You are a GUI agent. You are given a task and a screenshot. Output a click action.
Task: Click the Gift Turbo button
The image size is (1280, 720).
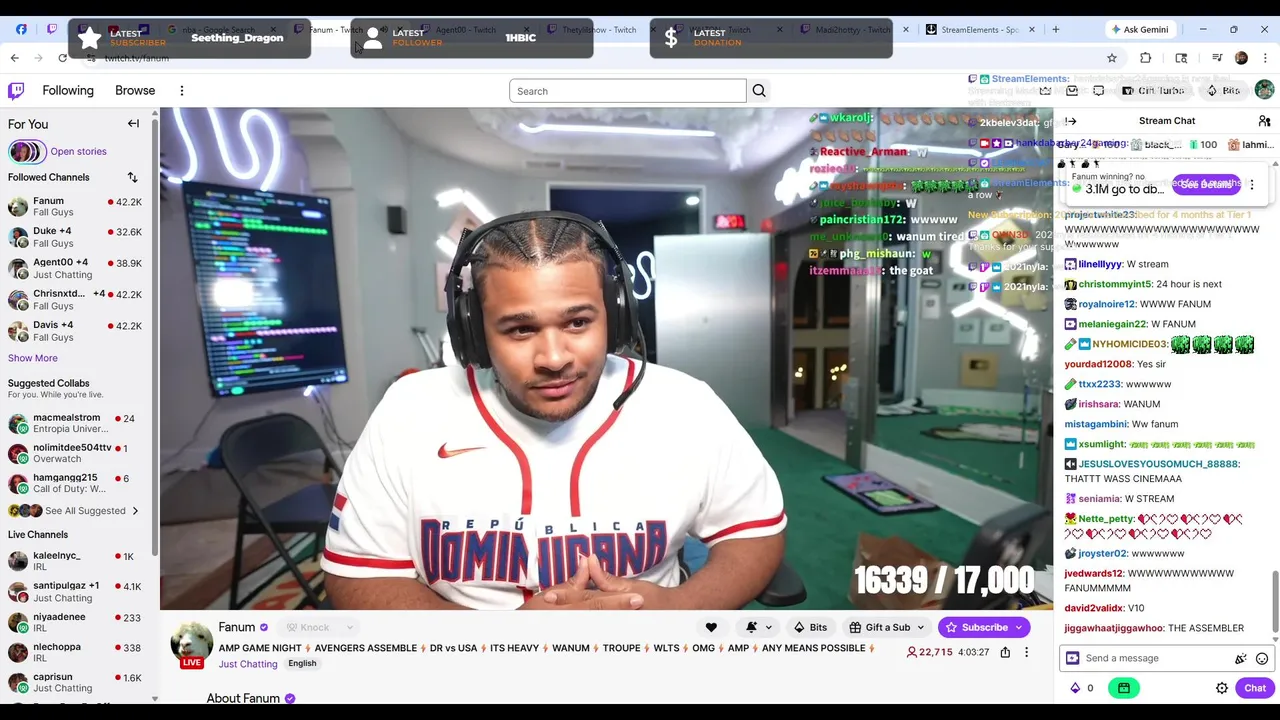(x=1153, y=91)
